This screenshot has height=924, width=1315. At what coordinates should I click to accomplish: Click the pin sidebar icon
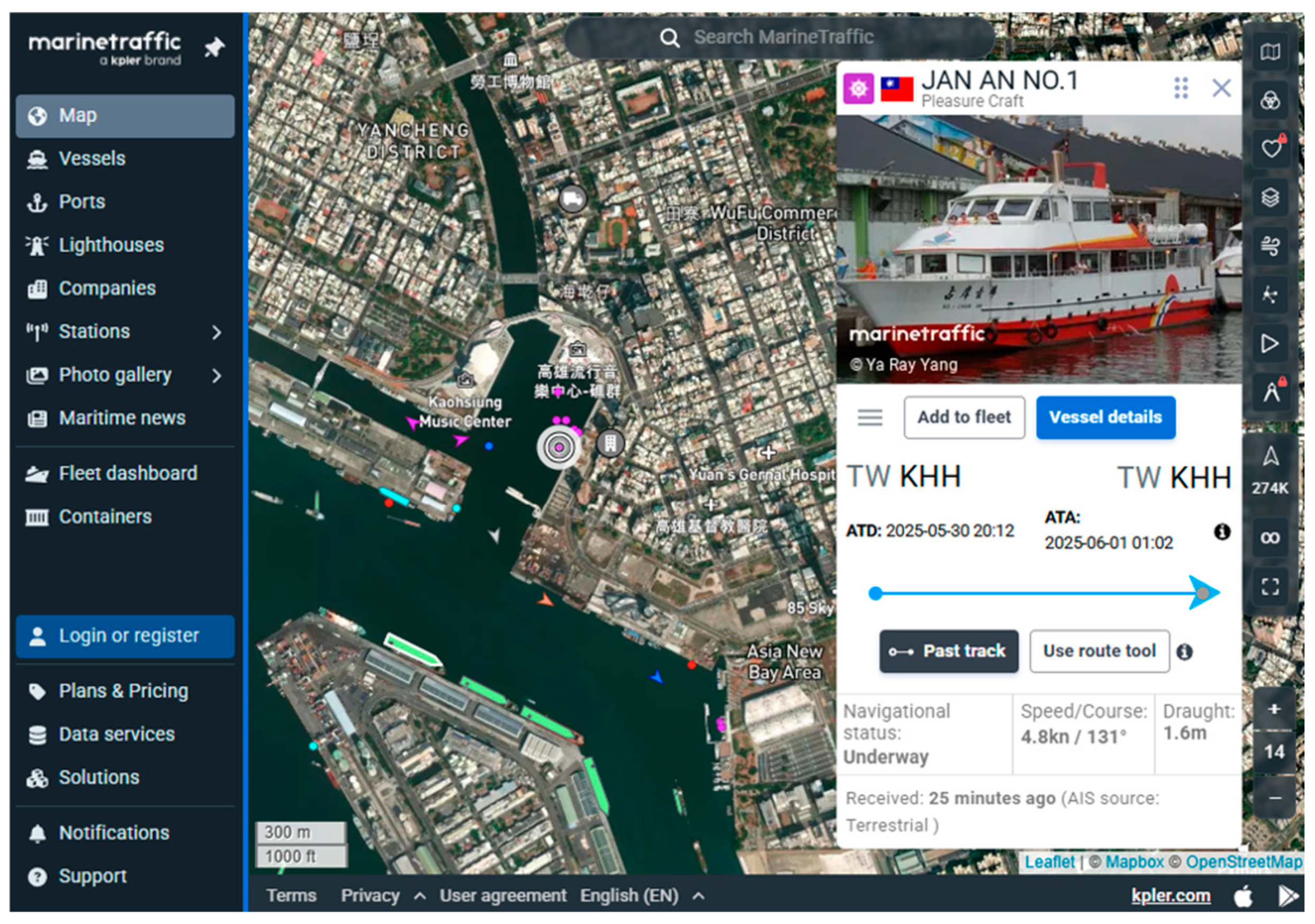[214, 48]
